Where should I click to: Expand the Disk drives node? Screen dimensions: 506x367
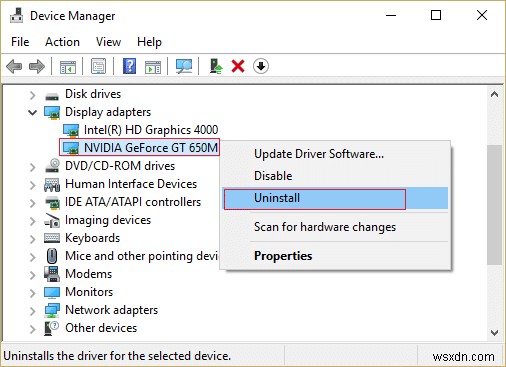pos(32,95)
